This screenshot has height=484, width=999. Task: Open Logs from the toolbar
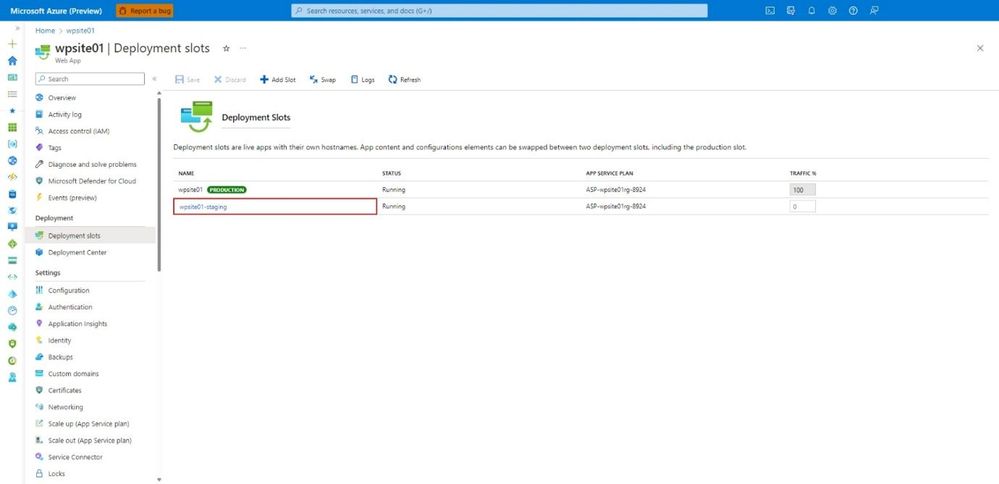pos(363,80)
